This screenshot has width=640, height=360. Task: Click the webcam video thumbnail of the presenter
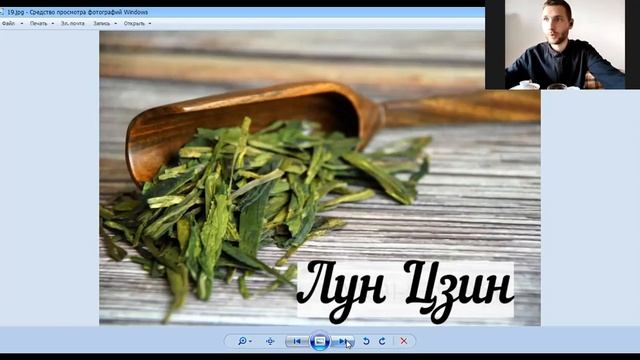click(x=565, y=44)
